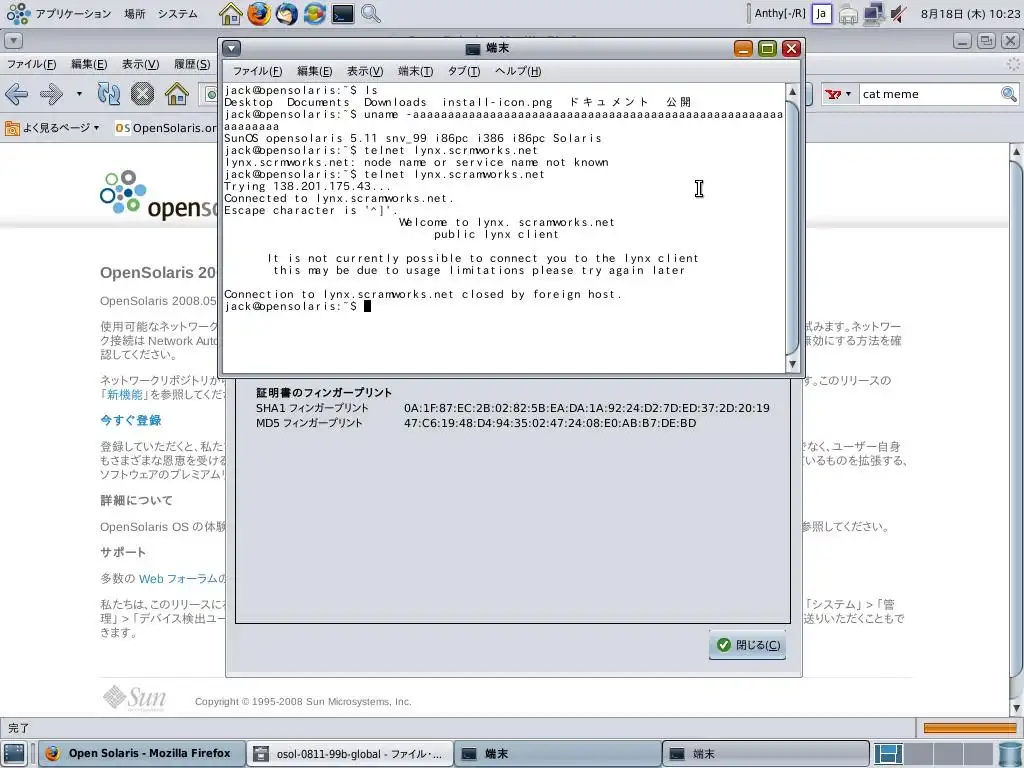Open the search magnifier in top panel
The image size is (1024, 768).
coord(370,14)
